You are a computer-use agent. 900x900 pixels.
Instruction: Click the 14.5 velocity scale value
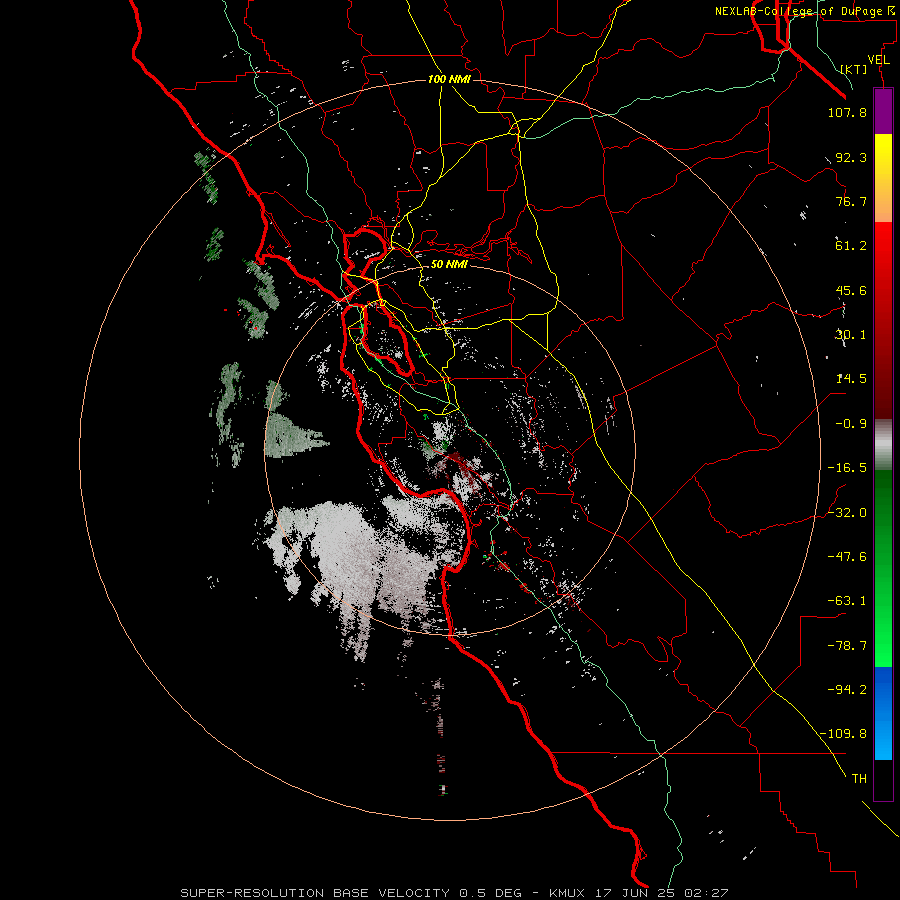tap(851, 379)
